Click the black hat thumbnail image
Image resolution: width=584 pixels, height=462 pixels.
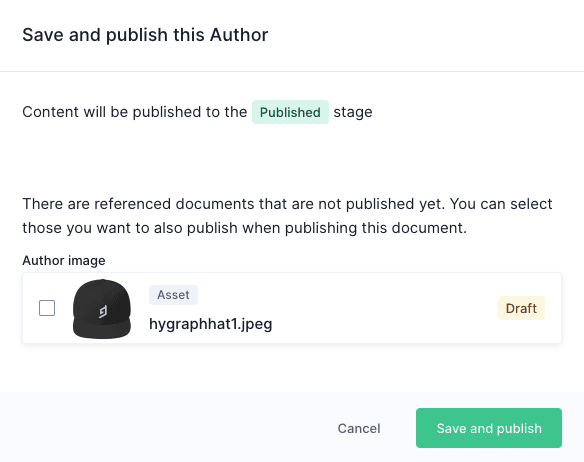(102, 308)
